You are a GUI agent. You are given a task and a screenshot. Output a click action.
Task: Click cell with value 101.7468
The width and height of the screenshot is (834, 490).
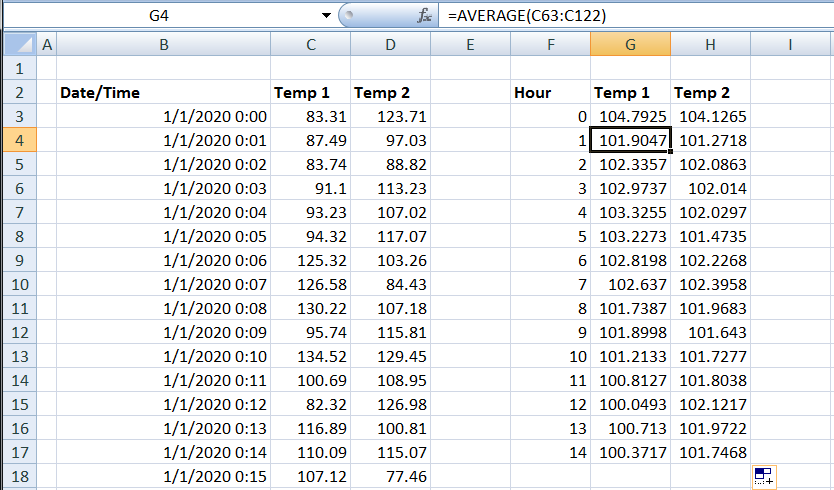pyautogui.click(x=711, y=452)
